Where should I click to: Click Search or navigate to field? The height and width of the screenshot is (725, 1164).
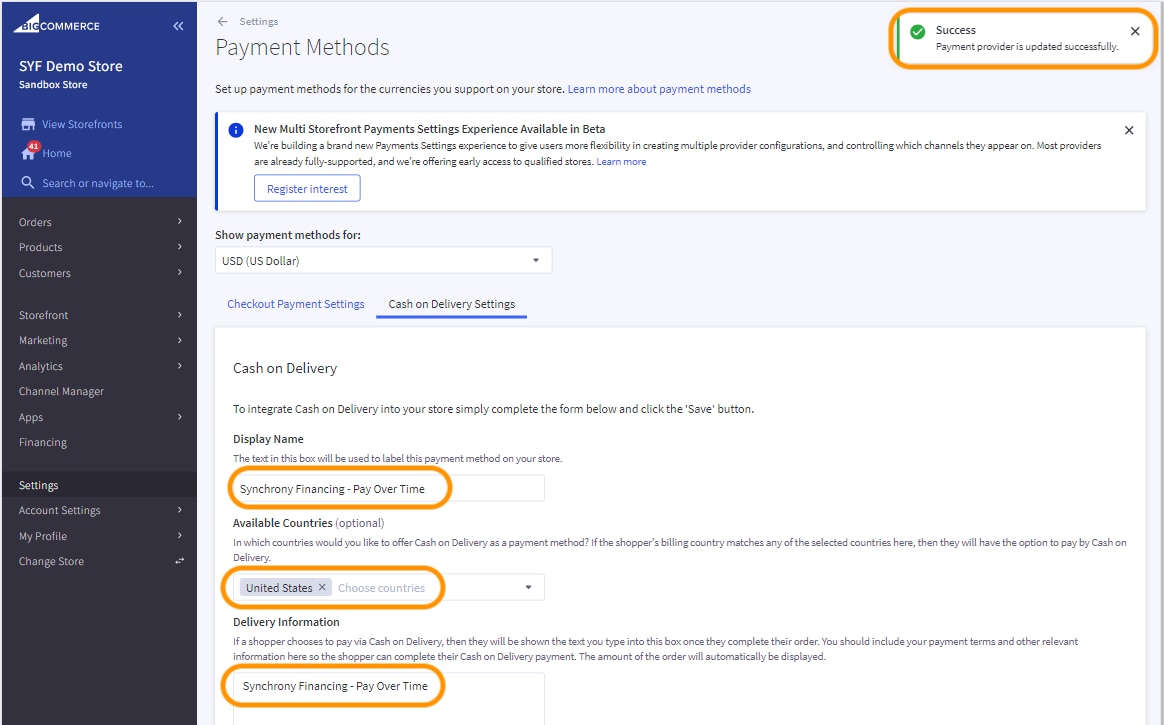point(98,183)
